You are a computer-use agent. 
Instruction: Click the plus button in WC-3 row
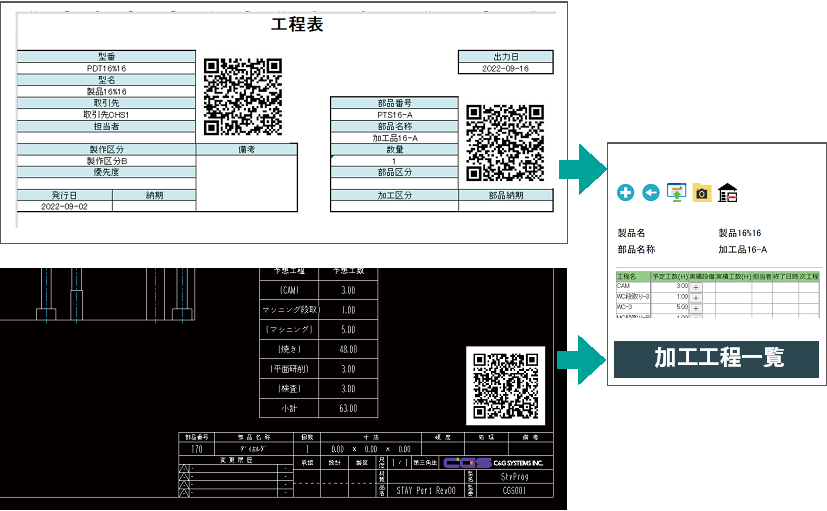click(696, 308)
